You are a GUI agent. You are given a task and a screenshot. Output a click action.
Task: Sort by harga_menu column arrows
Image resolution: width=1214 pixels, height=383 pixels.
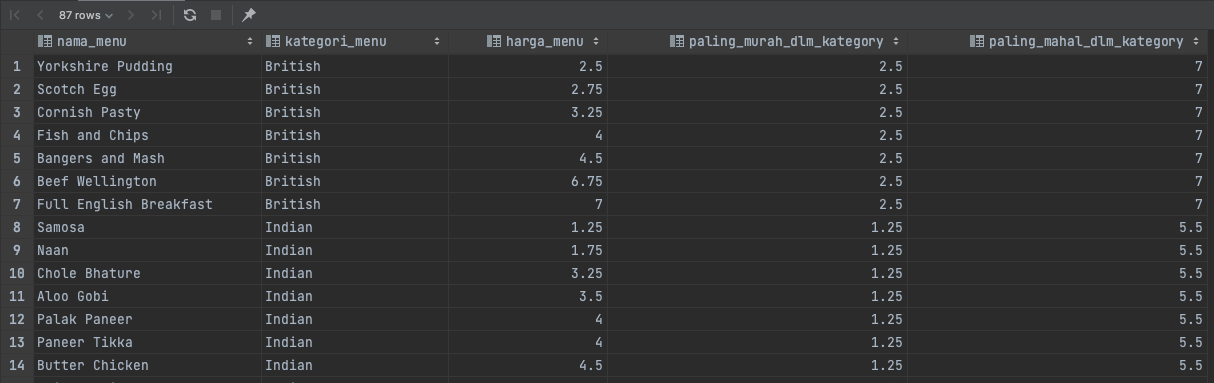pyautogui.click(x=596, y=42)
